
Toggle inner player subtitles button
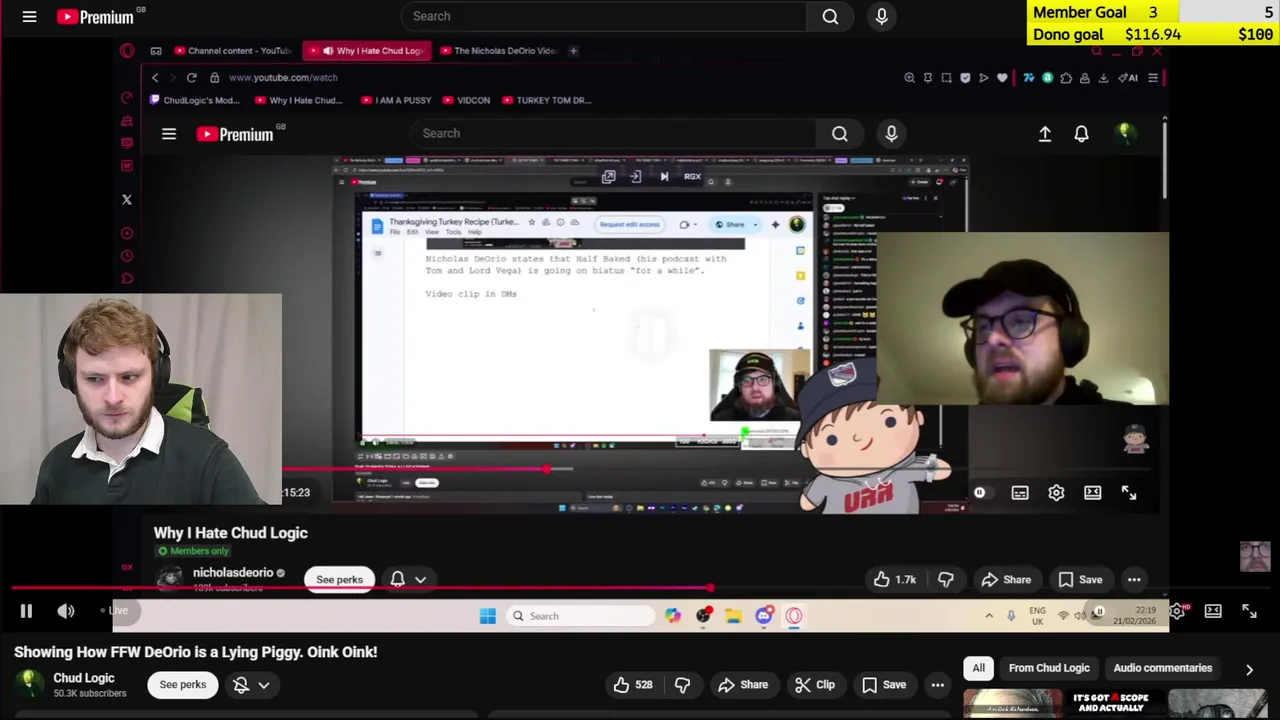(x=1020, y=493)
